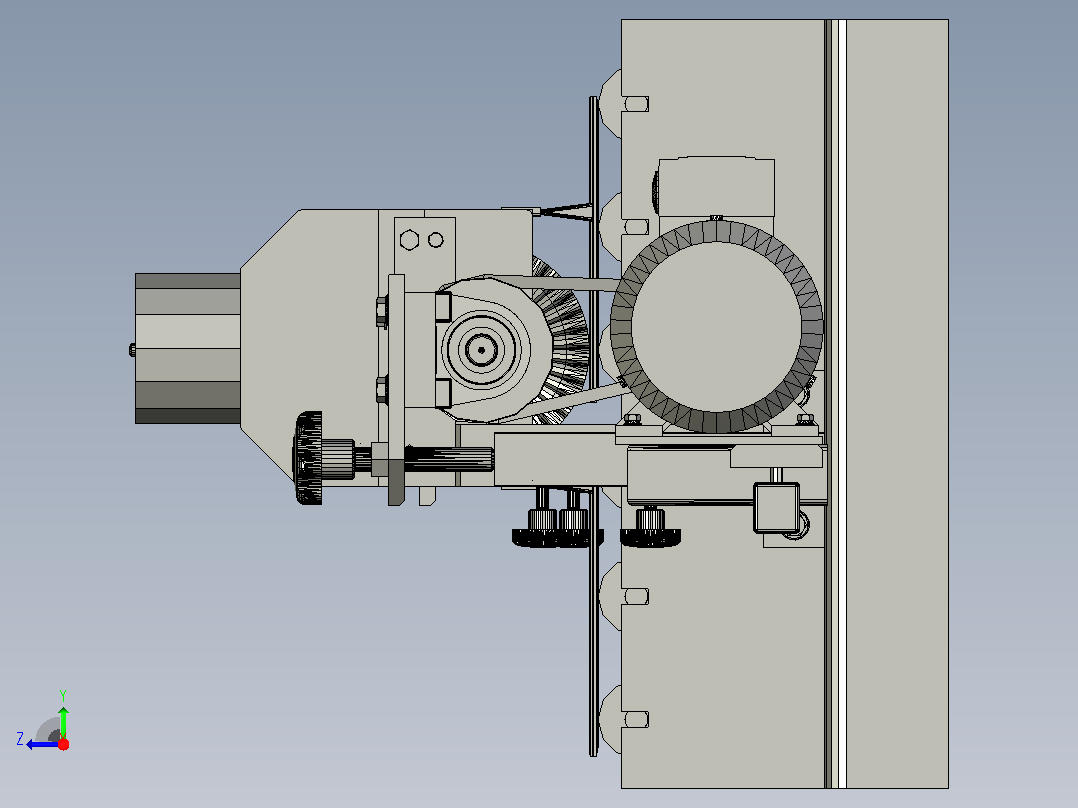Select the square clamp block below the motor
1078x808 pixels.
776,507
